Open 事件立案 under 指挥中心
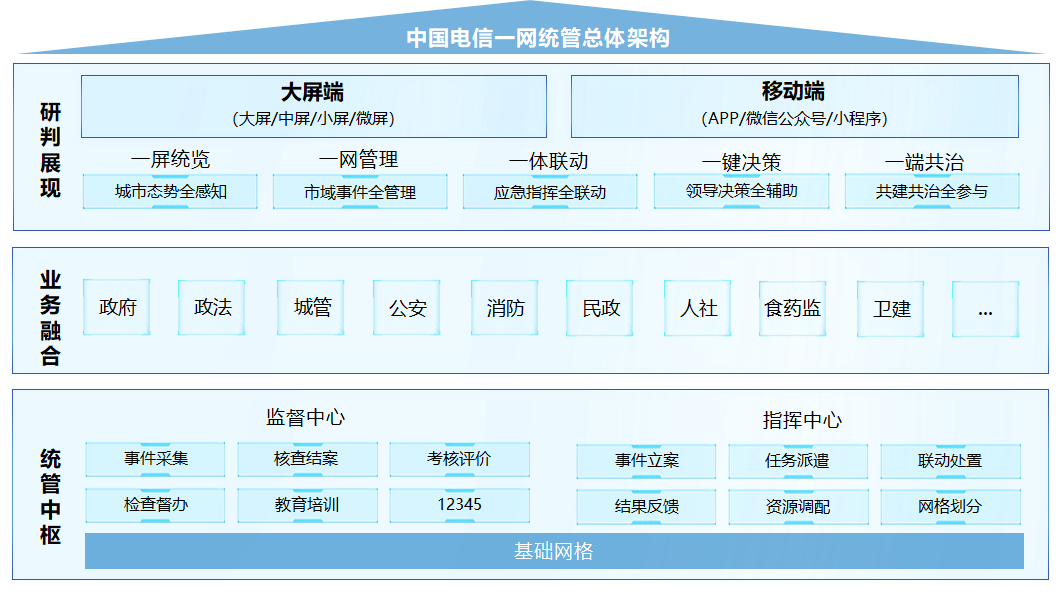The height and width of the screenshot is (592, 1062). point(646,461)
